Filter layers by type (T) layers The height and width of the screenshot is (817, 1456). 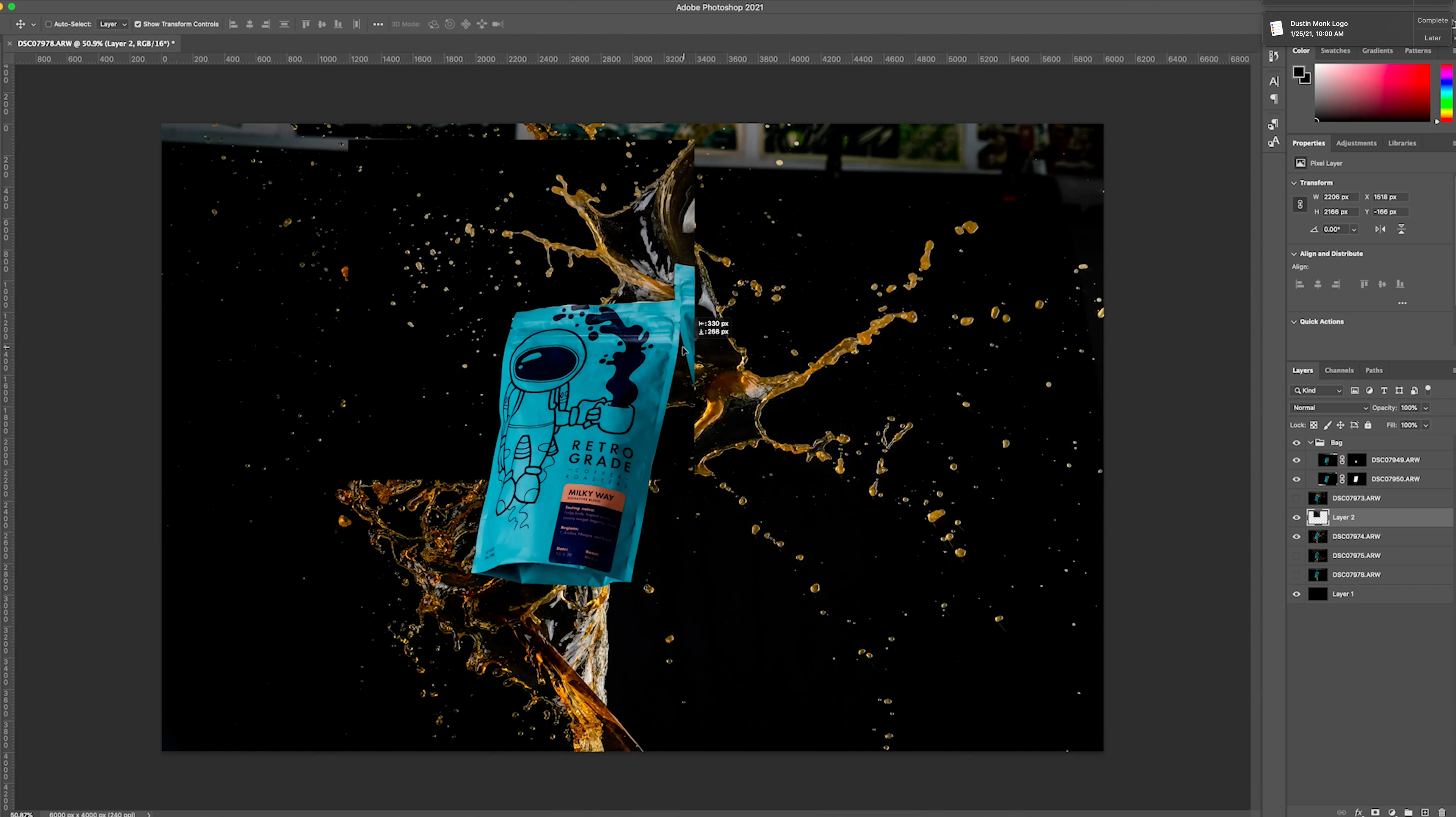(x=1384, y=390)
